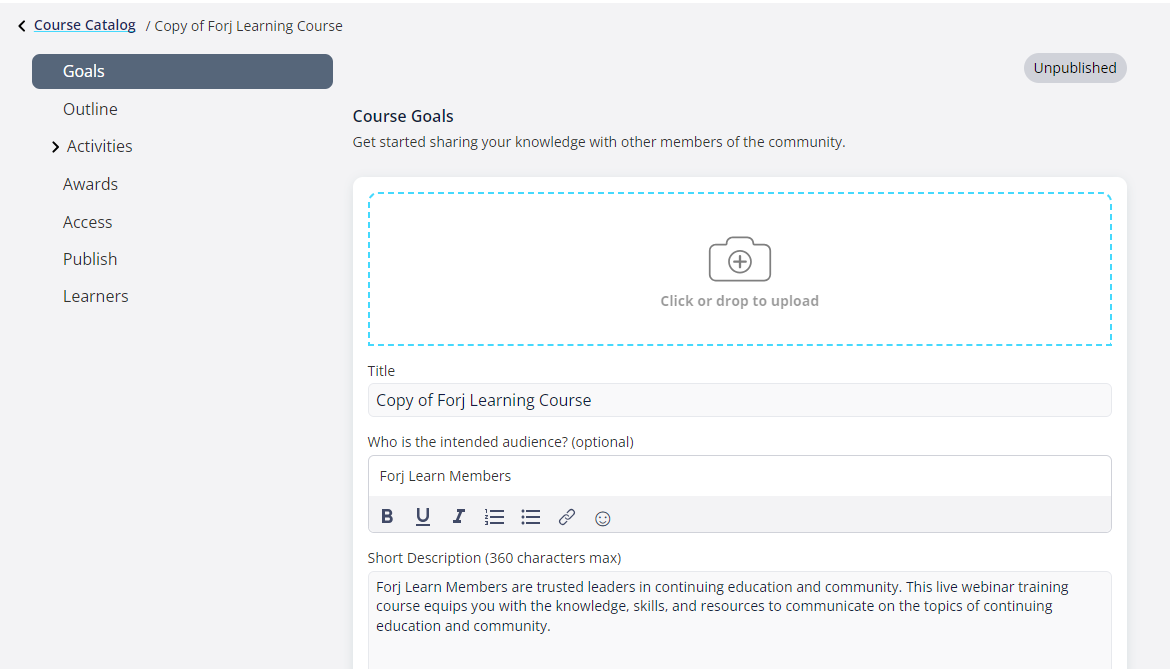Click the camera upload icon
The image size is (1170, 669).
pos(739,260)
